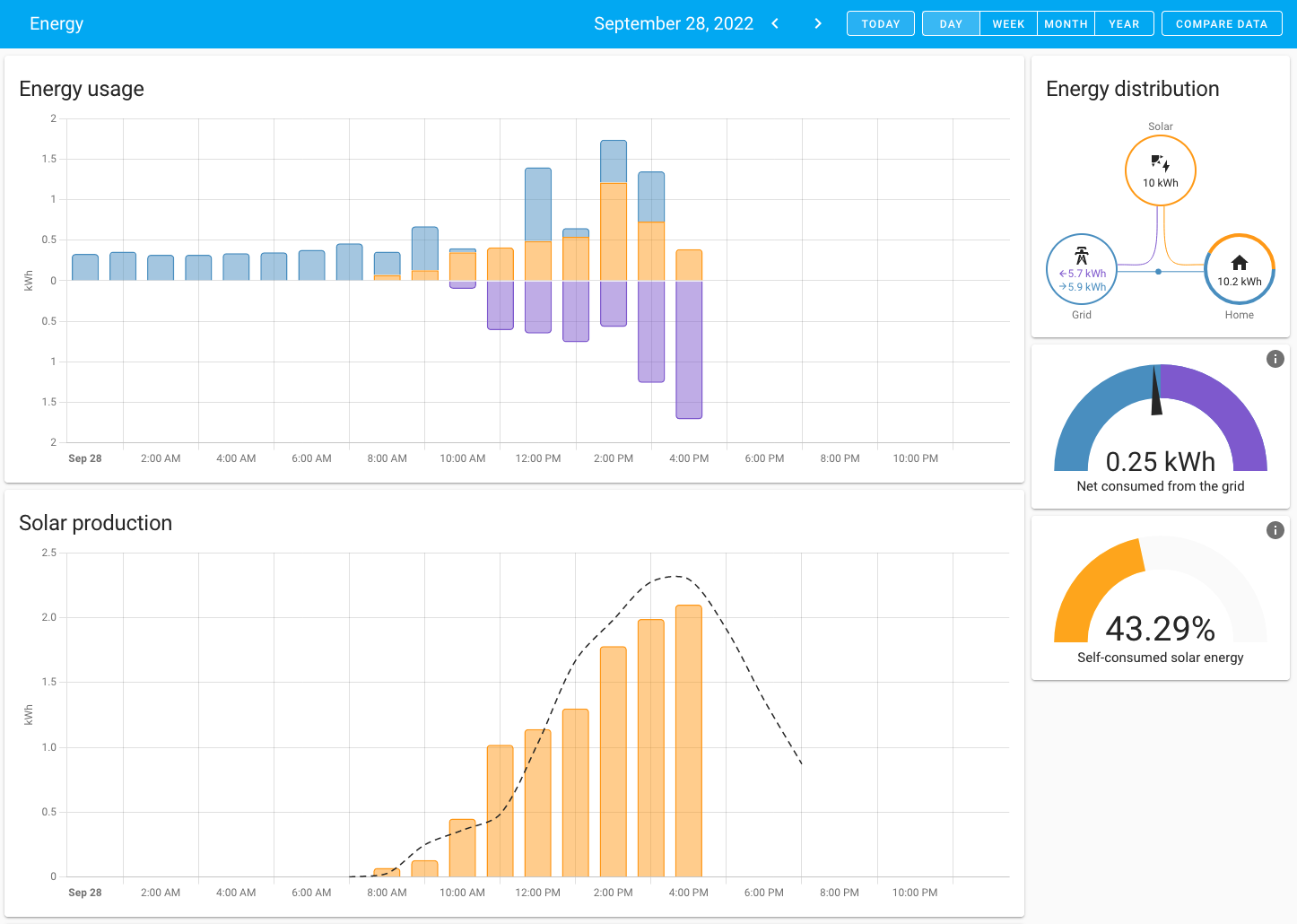Switch period to Month view
1297x924 pixels.
click(x=1066, y=24)
